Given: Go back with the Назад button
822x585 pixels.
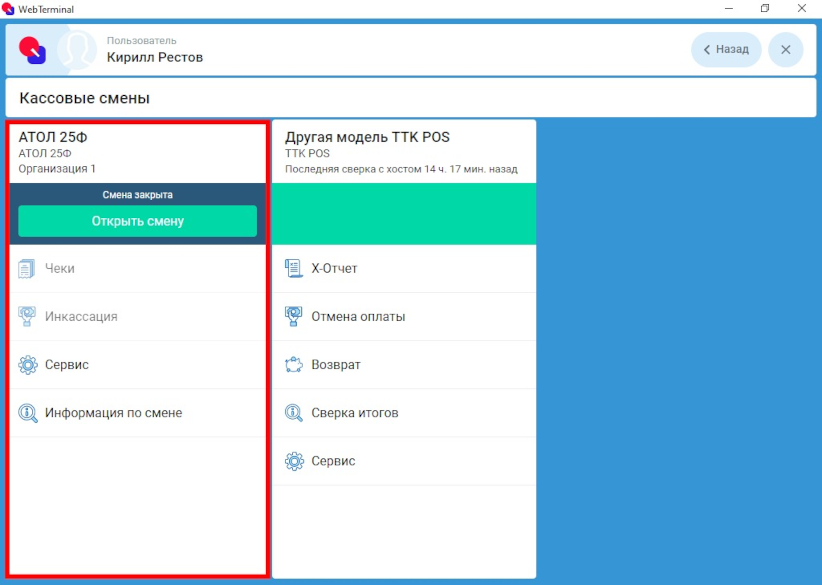Looking at the screenshot, I should (x=726, y=50).
